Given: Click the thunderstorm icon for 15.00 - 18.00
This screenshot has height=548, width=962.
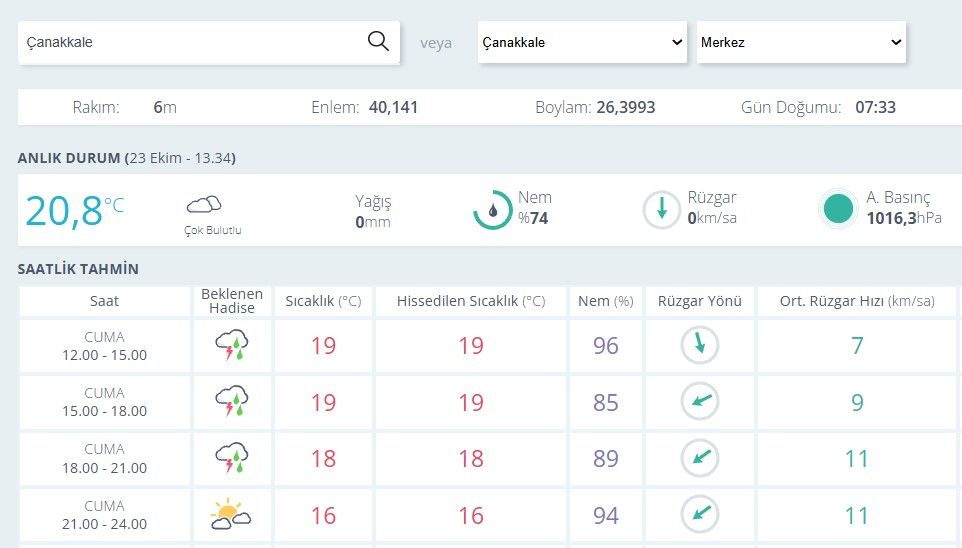Looking at the screenshot, I should (x=231, y=401).
